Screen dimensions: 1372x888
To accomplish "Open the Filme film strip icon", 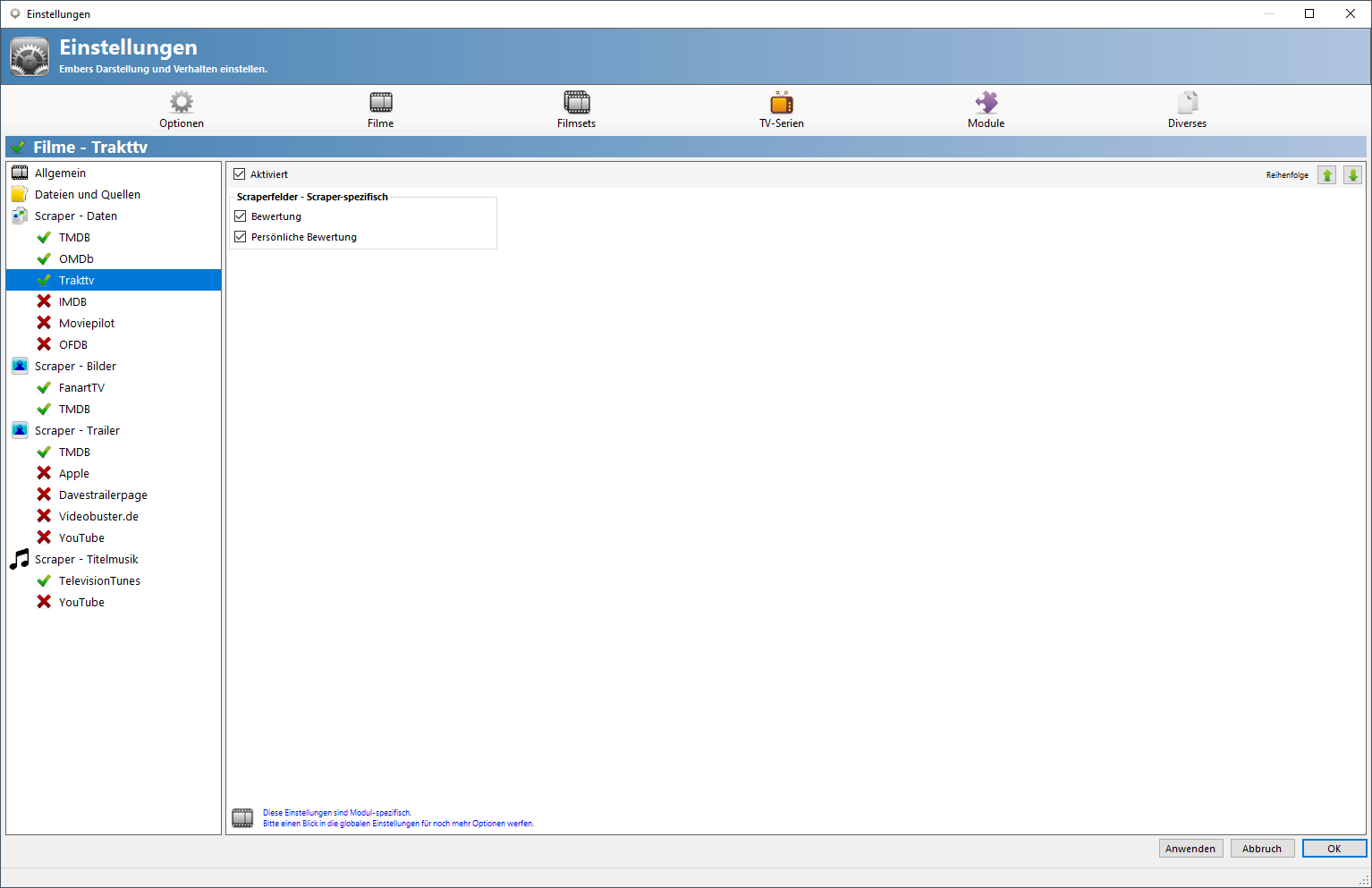I will 381,102.
